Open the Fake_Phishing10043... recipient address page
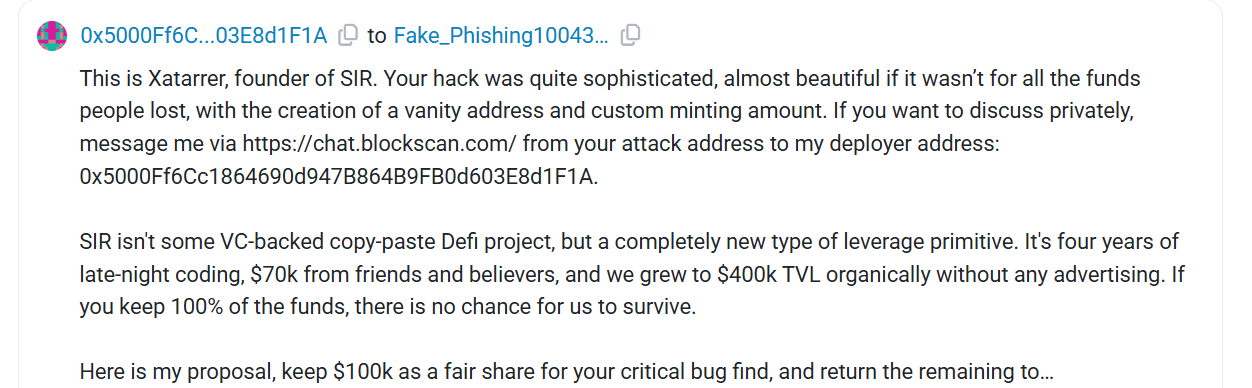Viewport: 1252px width, 388px height. [x=500, y=36]
